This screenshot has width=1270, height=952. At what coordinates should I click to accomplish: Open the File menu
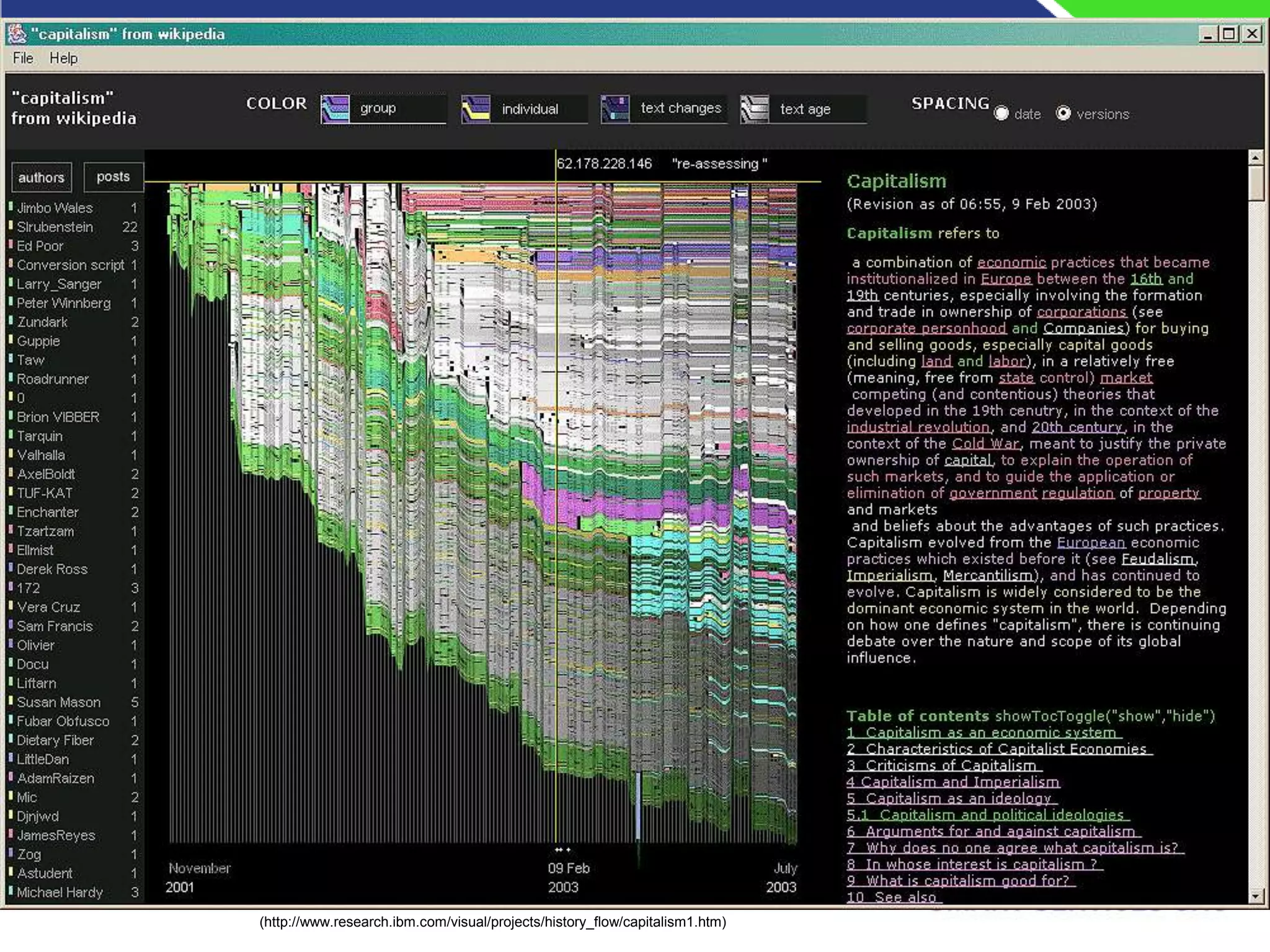[23, 58]
